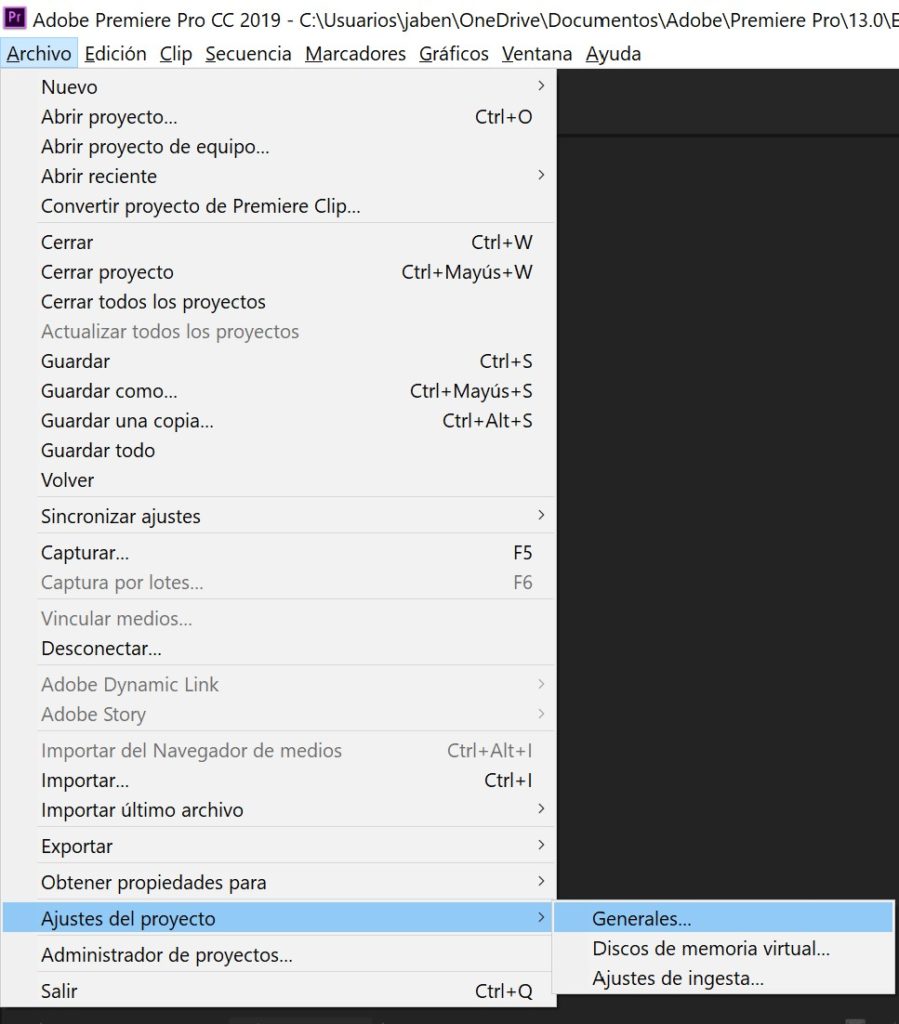Expand the Nuevo submenu arrow
The image size is (899, 1024).
(541, 86)
